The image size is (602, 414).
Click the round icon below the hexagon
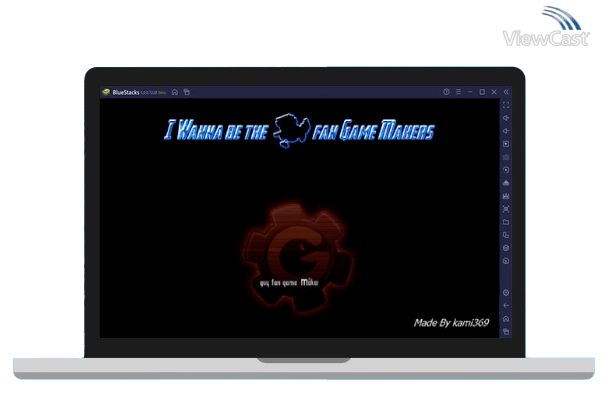tap(506, 261)
